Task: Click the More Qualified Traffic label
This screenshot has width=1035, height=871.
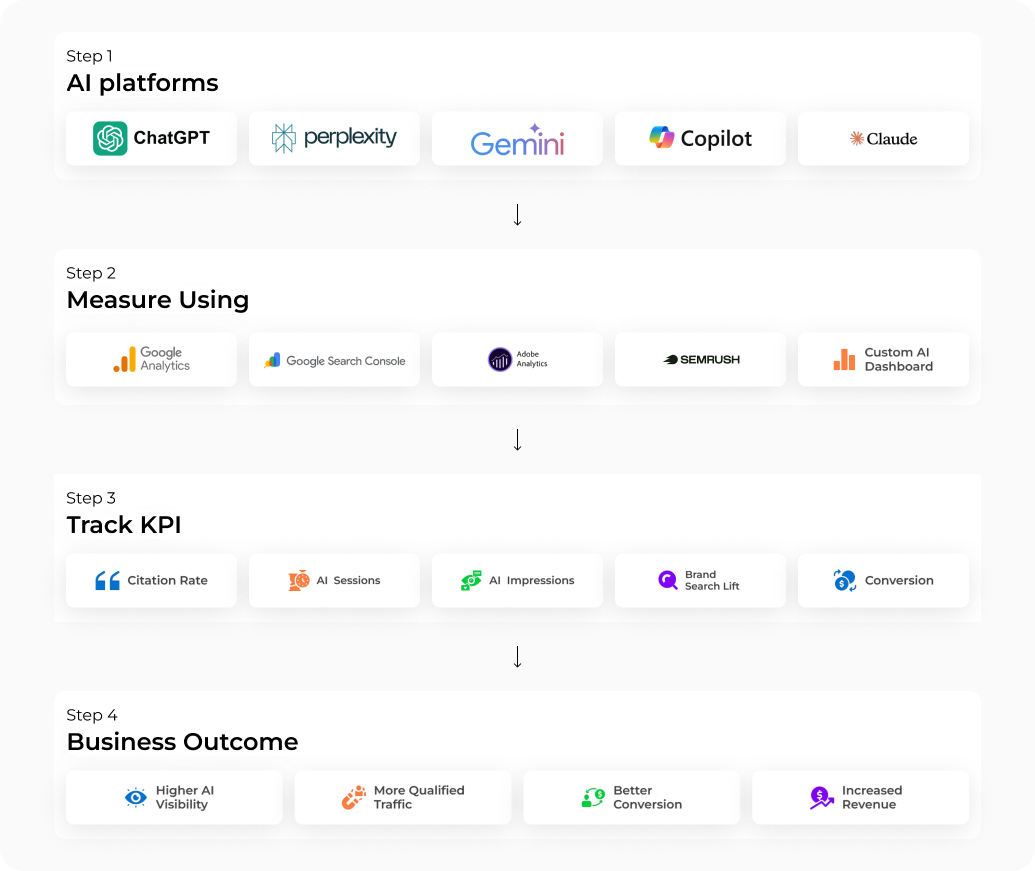Action: (x=419, y=798)
